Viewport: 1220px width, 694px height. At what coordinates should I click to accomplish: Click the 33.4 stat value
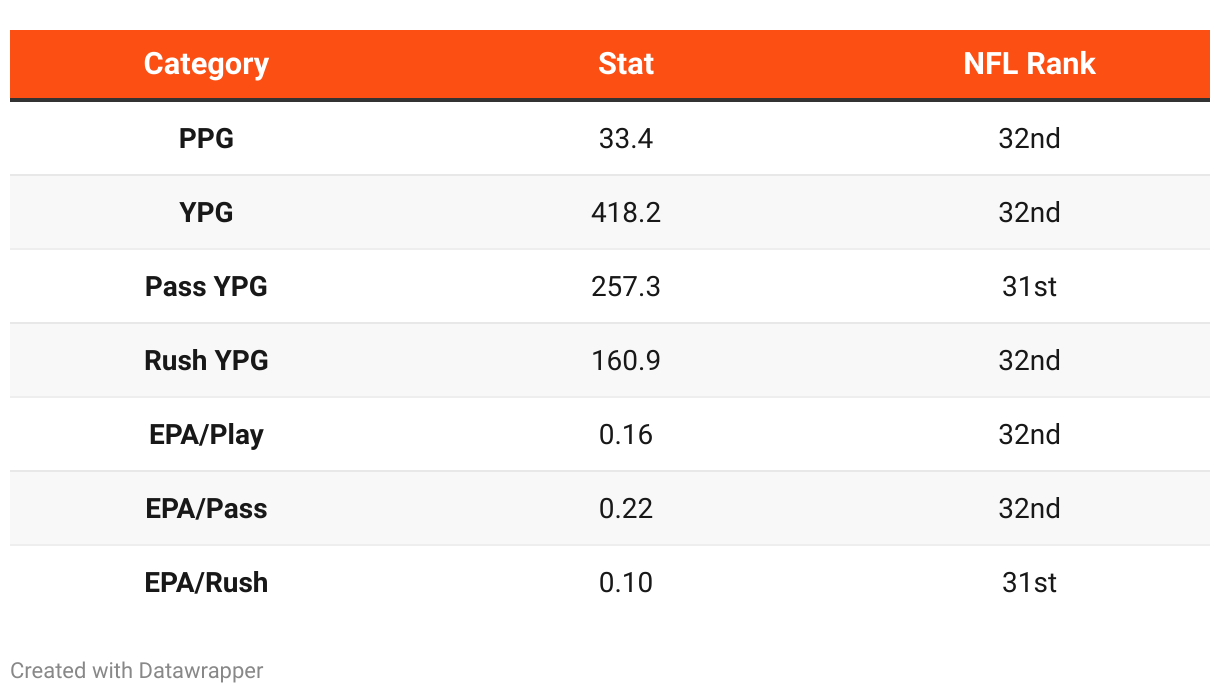click(x=626, y=138)
